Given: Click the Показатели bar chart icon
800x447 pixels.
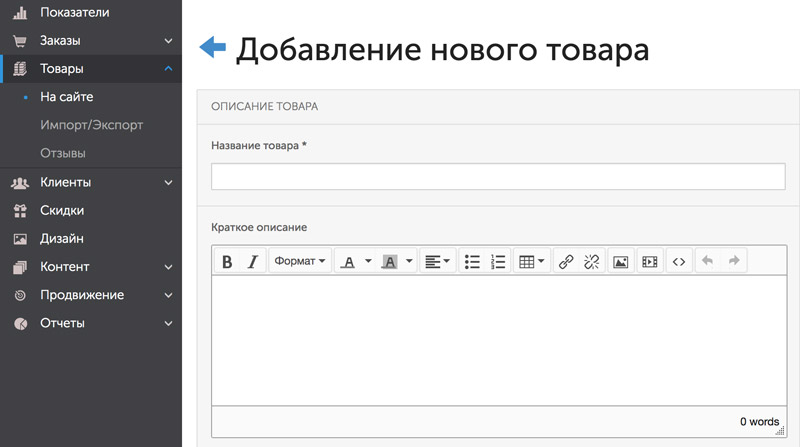Looking at the screenshot, I should (x=20, y=12).
